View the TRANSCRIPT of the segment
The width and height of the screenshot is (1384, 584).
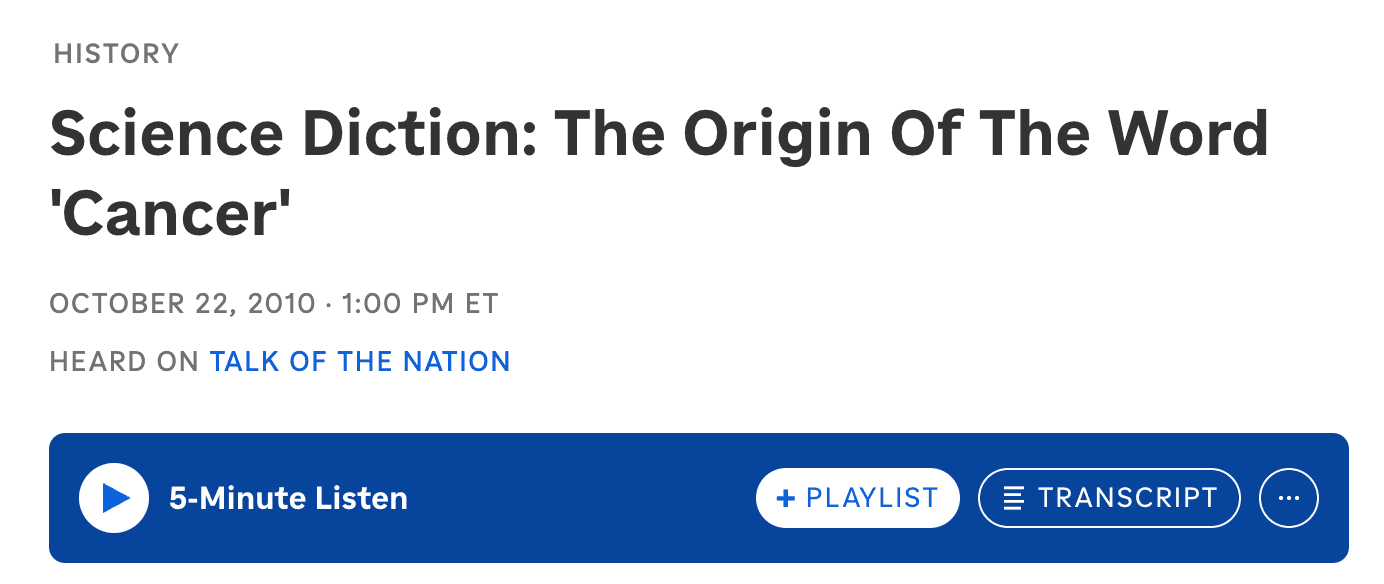1109,498
